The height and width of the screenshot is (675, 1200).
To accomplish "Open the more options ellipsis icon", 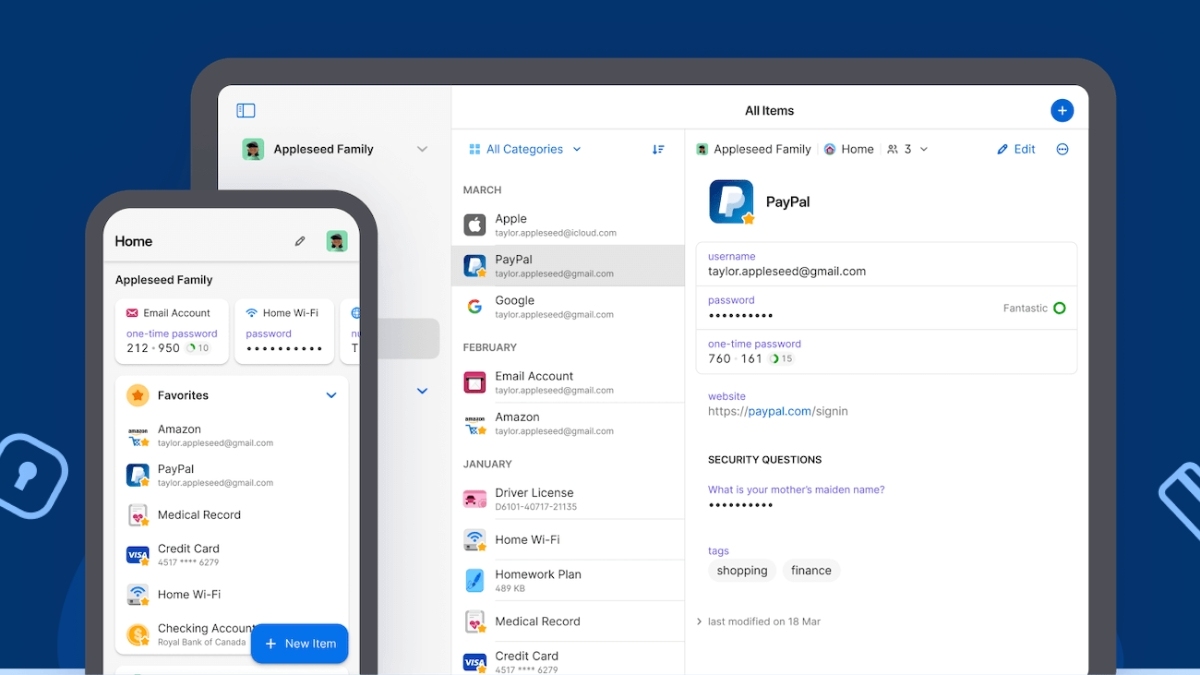I will pyautogui.click(x=1062, y=149).
